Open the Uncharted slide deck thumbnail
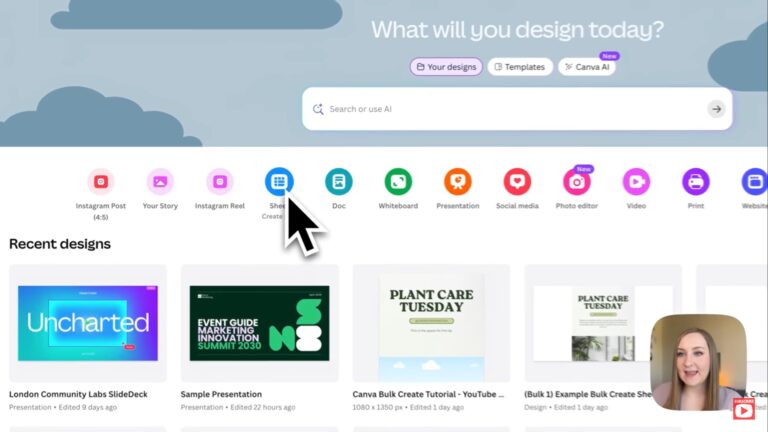768x432 pixels. [88, 323]
